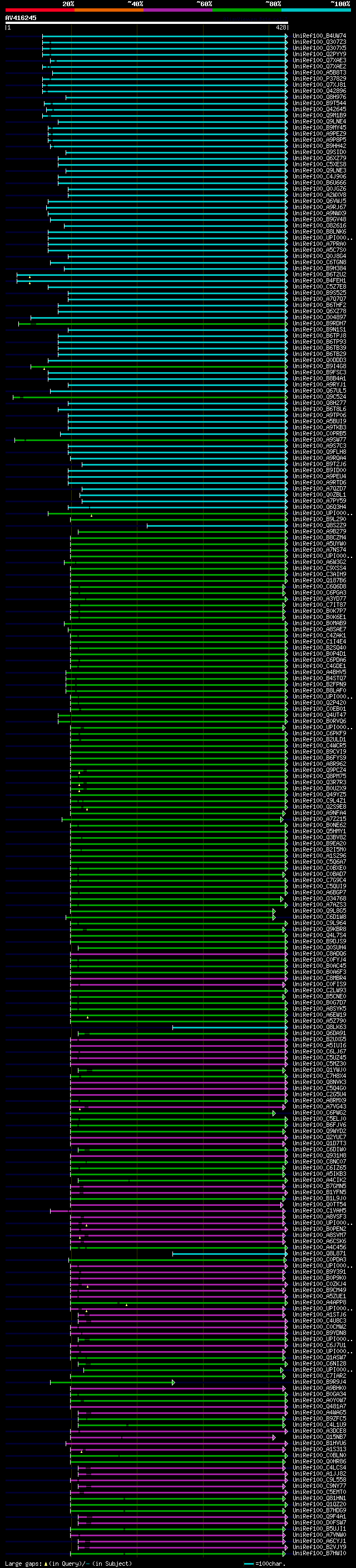Select label UniRef100_Q481A7
The width and height of the screenshot is (356, 1568).
pyautogui.click(x=319, y=1406)
